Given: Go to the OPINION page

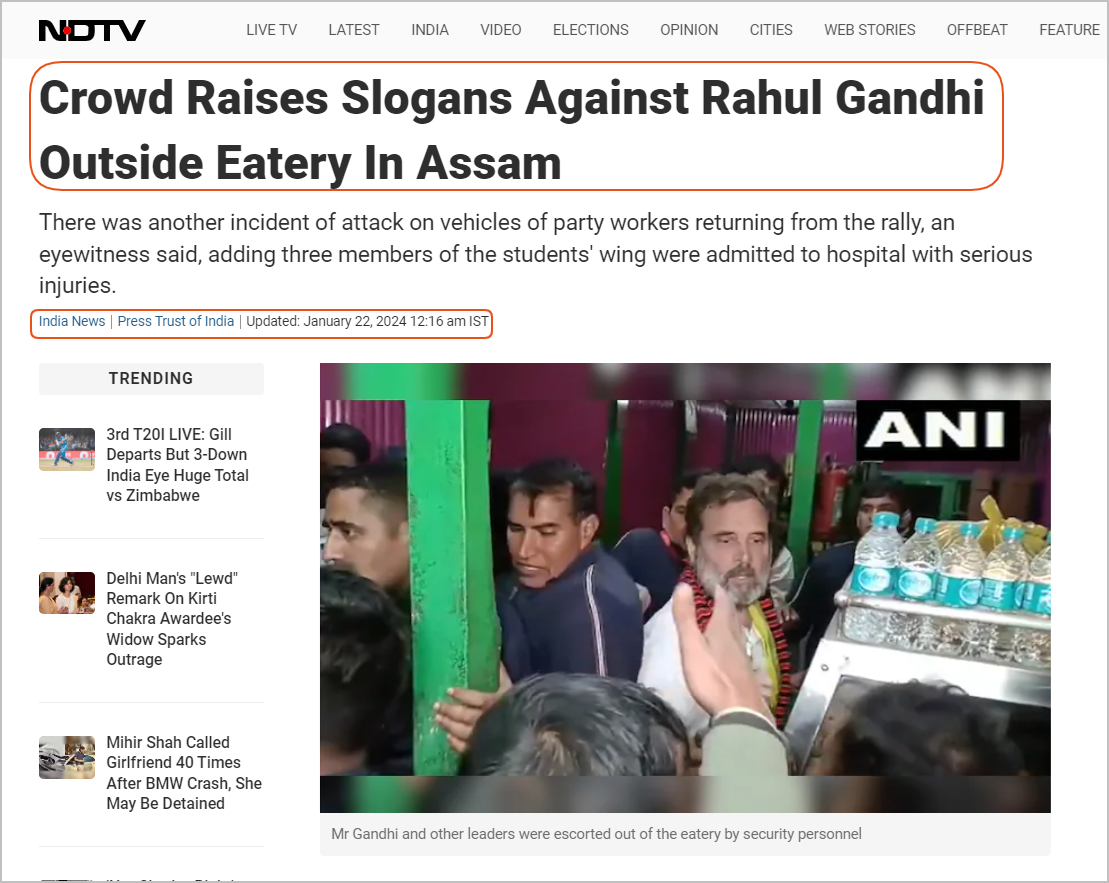Looking at the screenshot, I should (689, 30).
